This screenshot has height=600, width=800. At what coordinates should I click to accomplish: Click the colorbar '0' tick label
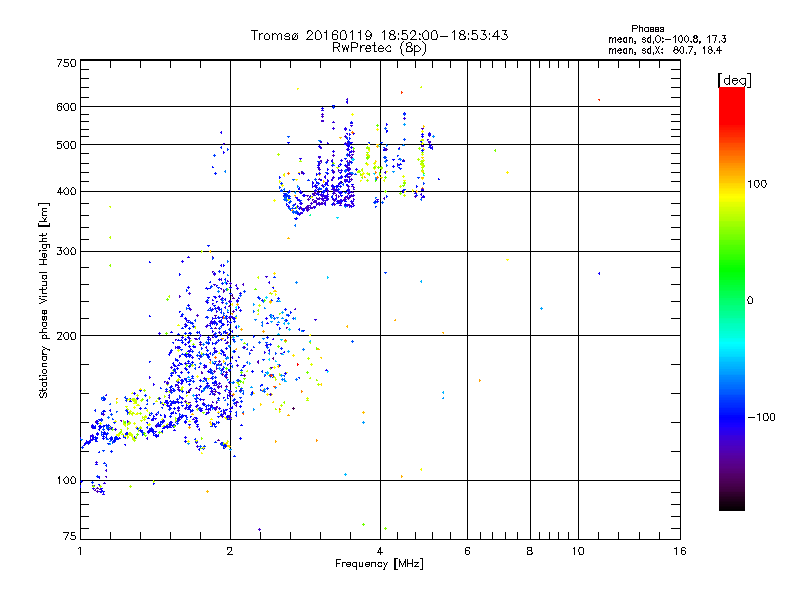click(x=750, y=301)
